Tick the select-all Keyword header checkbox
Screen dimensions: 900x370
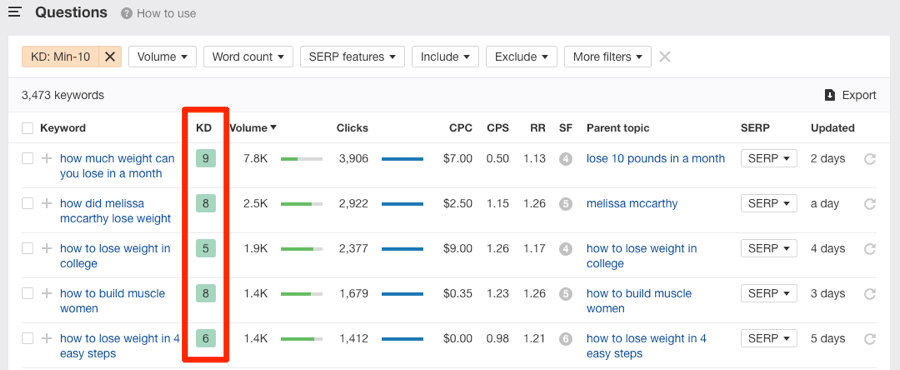[28, 128]
